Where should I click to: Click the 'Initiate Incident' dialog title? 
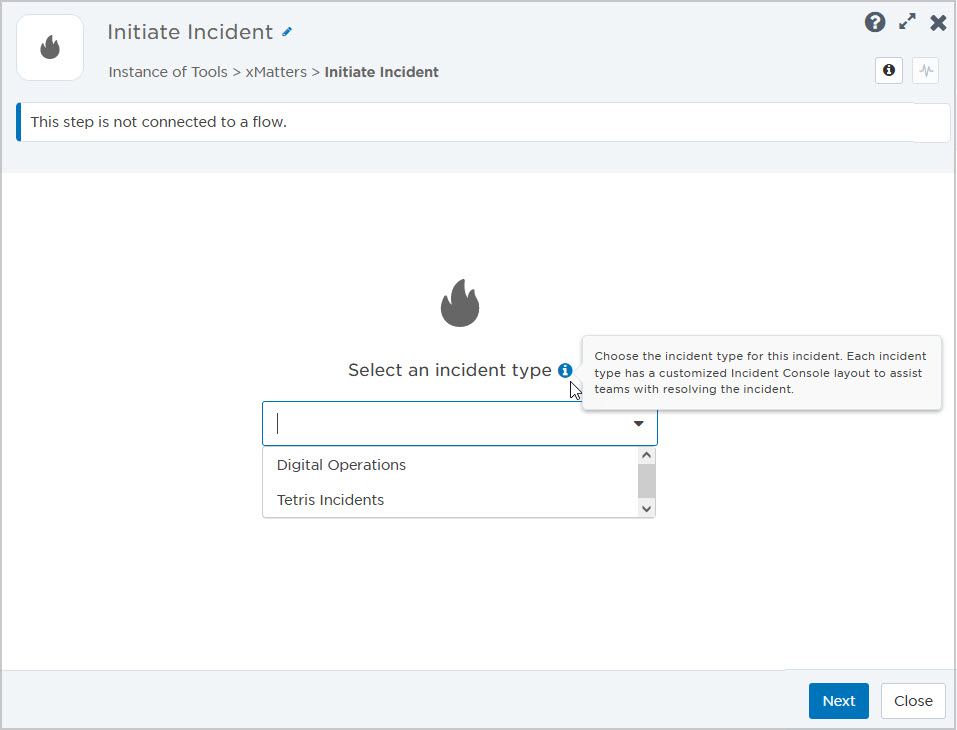190,32
